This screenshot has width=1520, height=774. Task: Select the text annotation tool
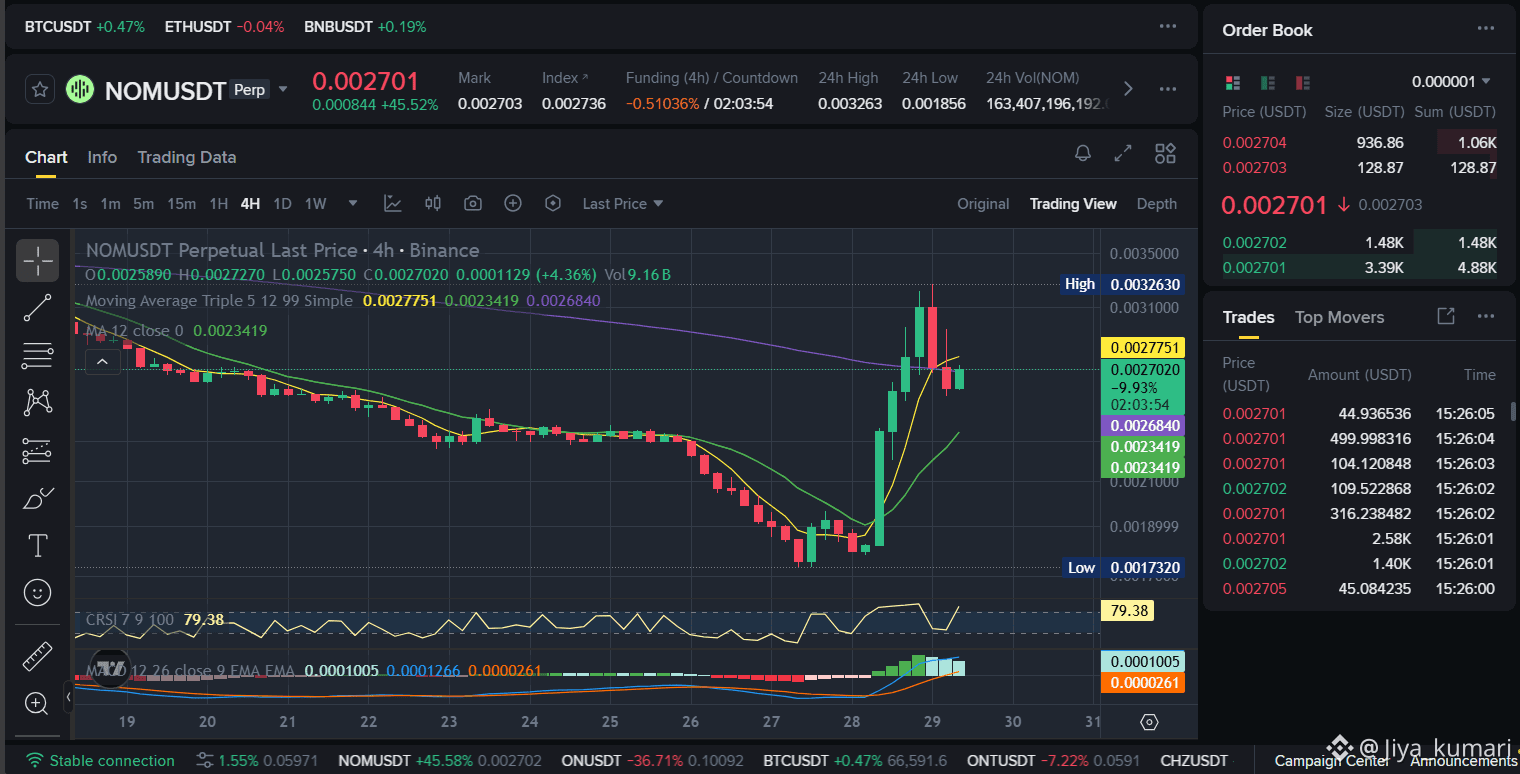pos(37,545)
